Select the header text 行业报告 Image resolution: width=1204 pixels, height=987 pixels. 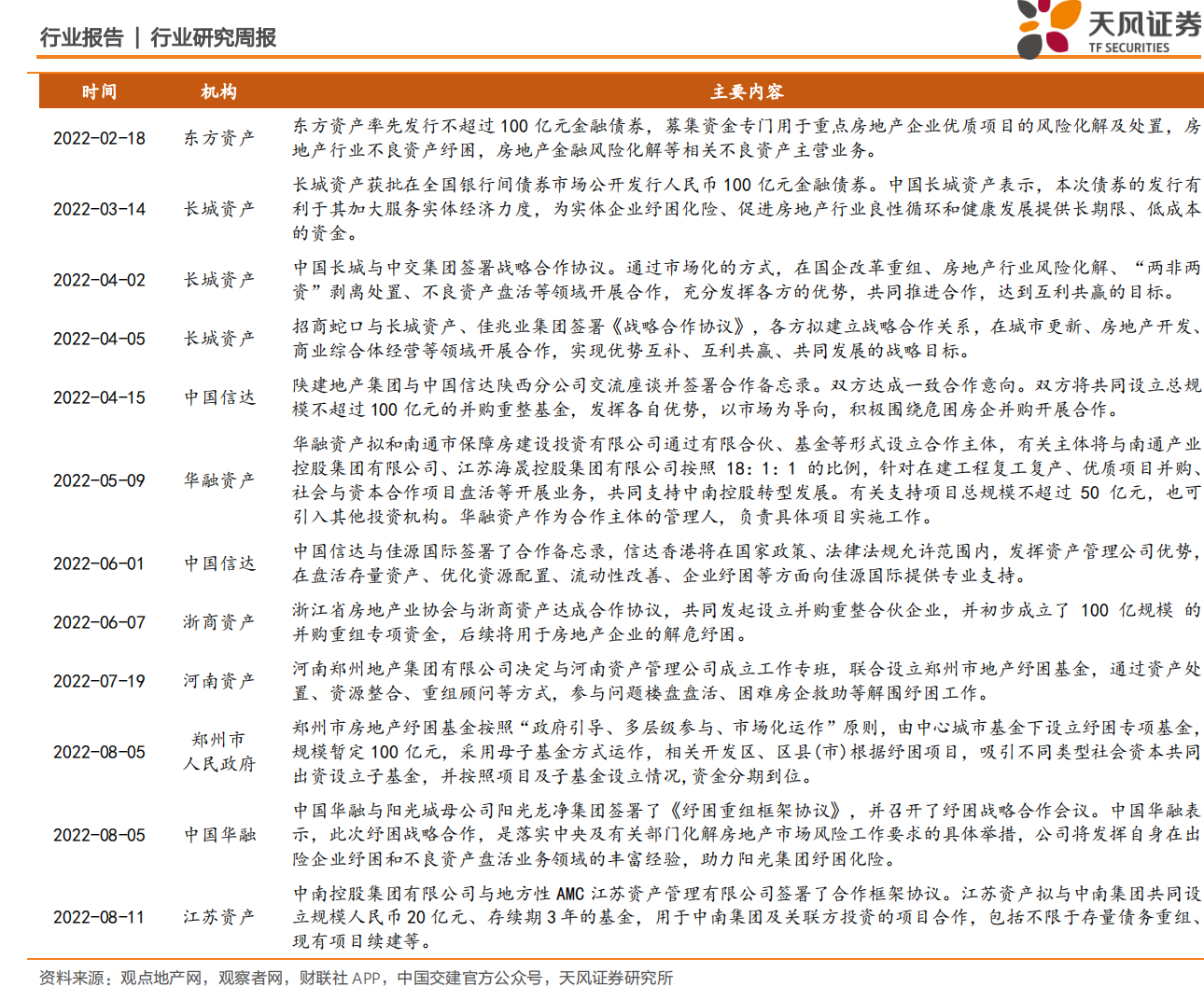click(82, 37)
